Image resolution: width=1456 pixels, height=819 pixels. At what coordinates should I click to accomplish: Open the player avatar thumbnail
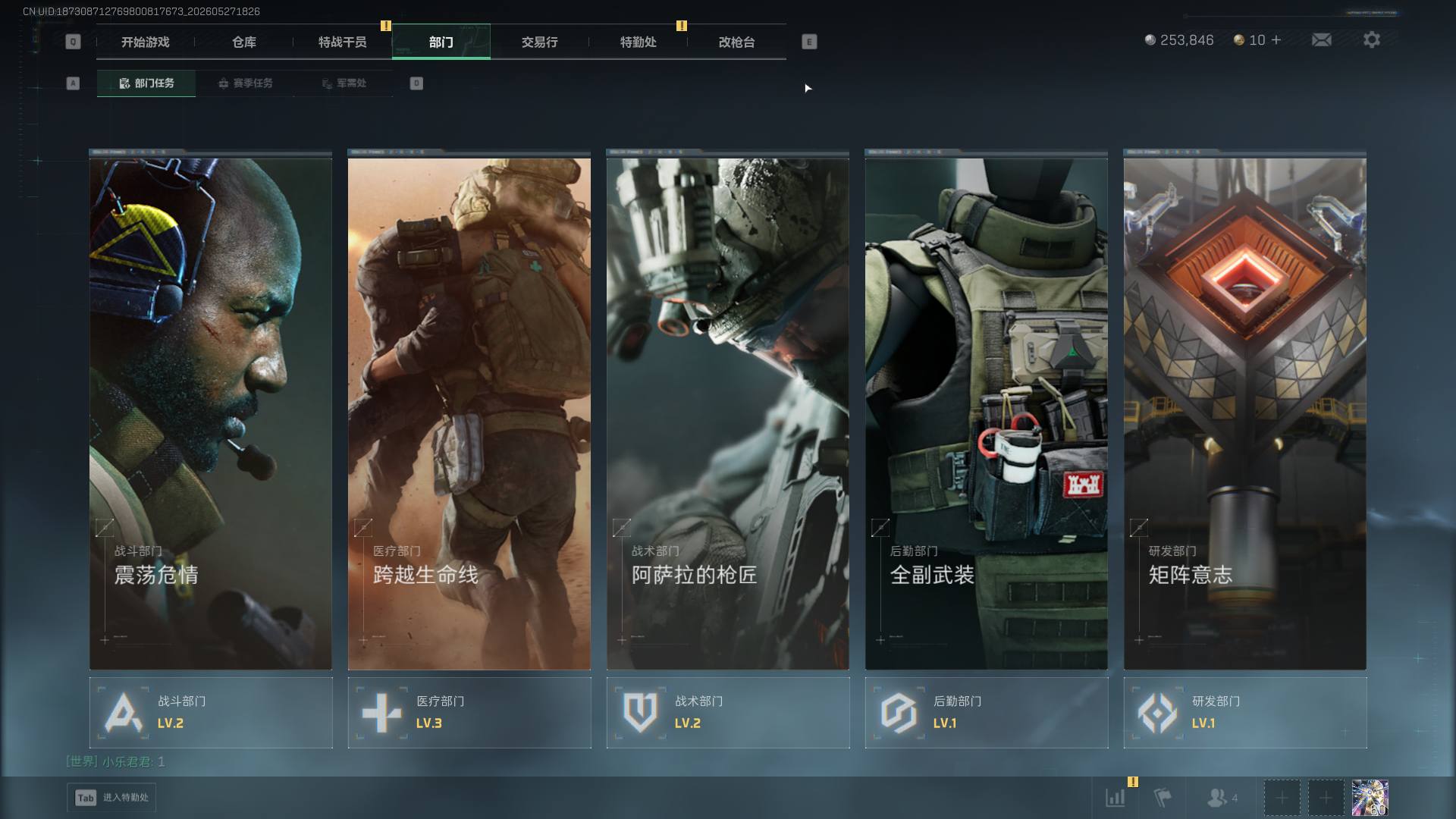point(1370,798)
